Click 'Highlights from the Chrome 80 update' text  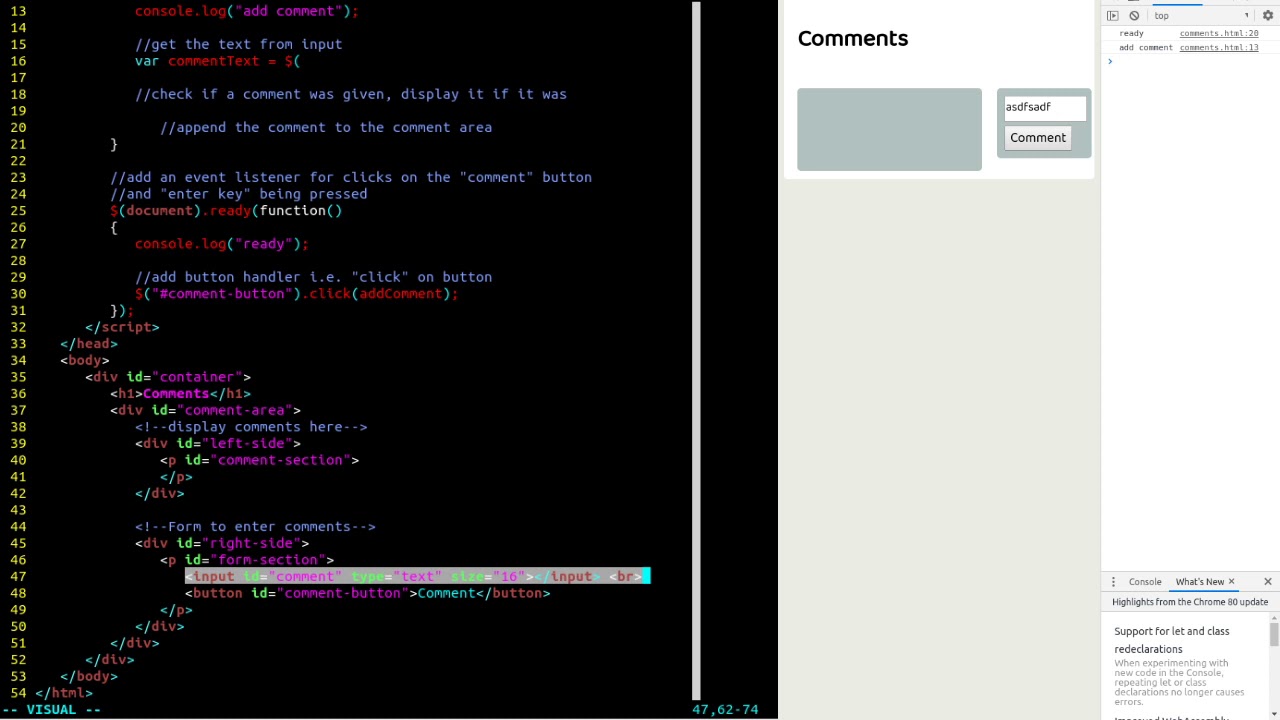1190,602
